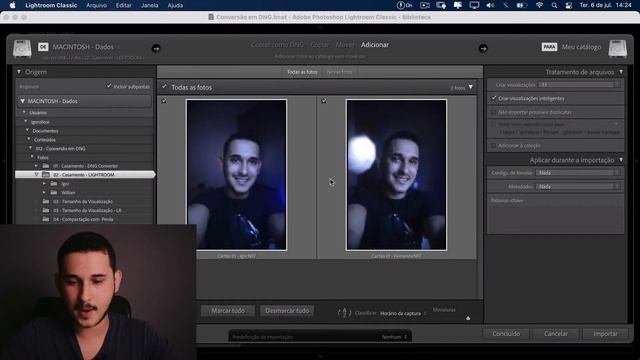The image size is (640, 360).
Task: Open Control Center in menu bar
Action: [x=569, y=5]
